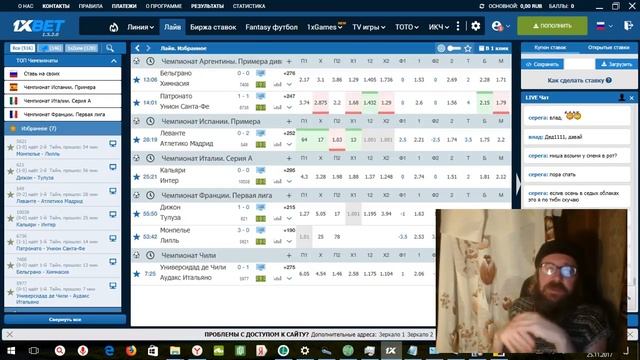
Task: Show statistics chart for Леванте match
Action: point(278,144)
